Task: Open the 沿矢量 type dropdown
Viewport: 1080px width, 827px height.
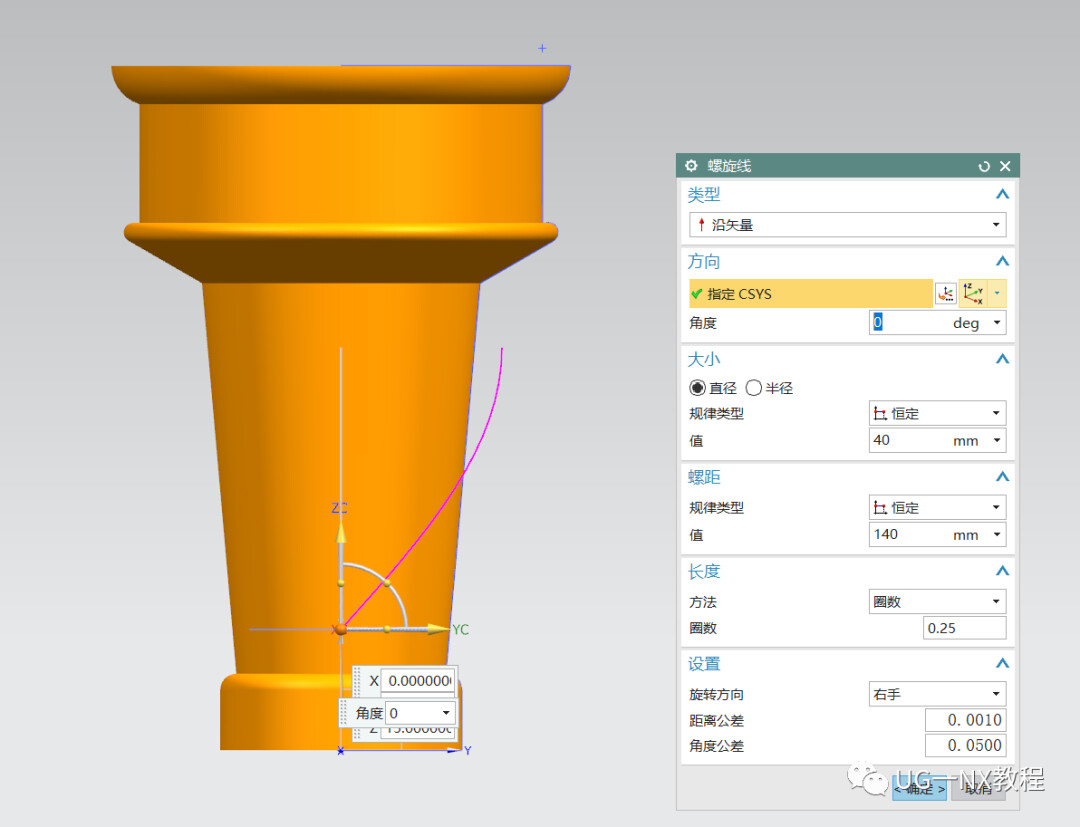Action: tap(847, 224)
